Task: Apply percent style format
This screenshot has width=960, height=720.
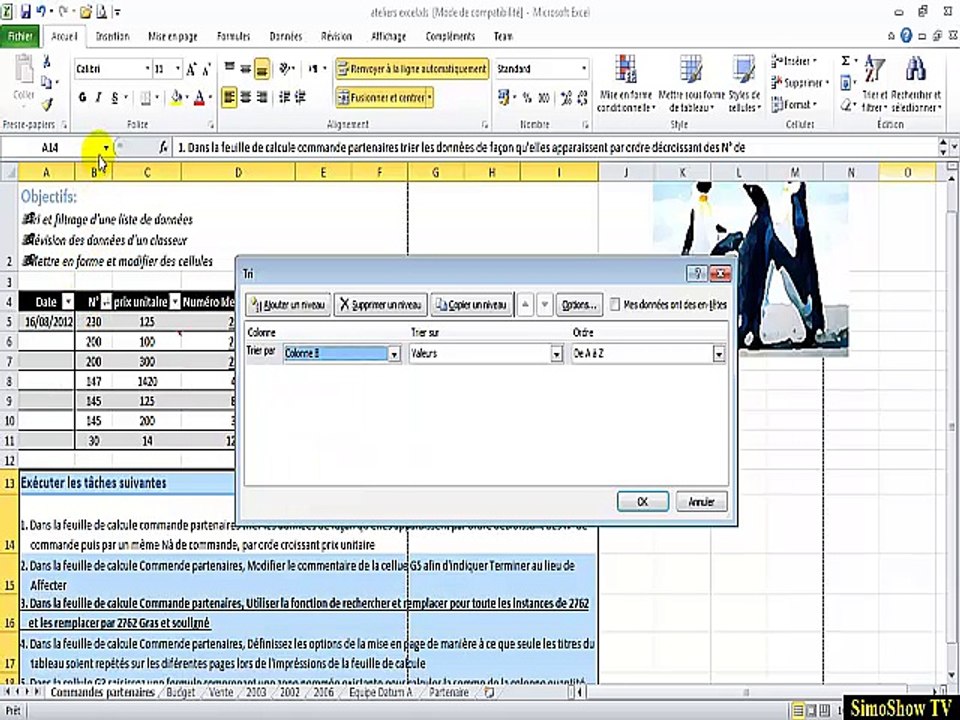Action: tap(527, 97)
